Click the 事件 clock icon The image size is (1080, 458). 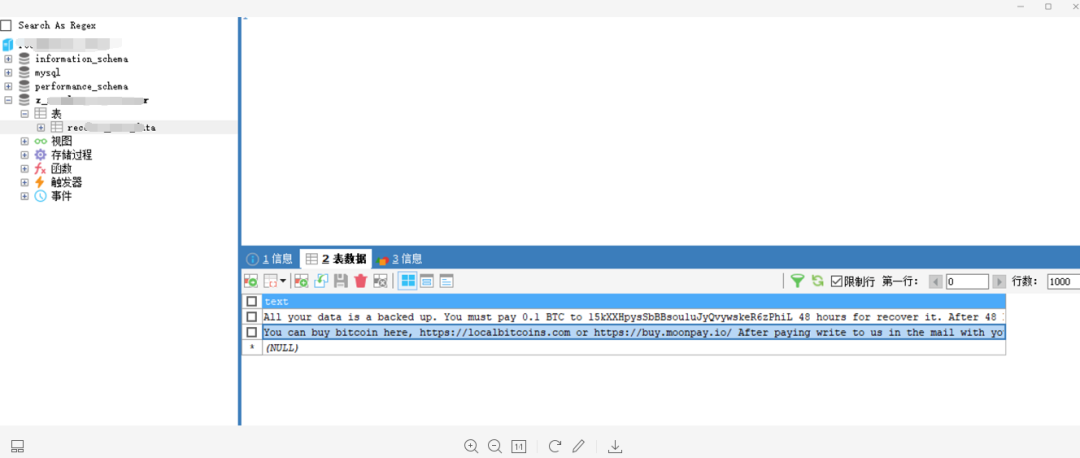pyautogui.click(x=41, y=196)
